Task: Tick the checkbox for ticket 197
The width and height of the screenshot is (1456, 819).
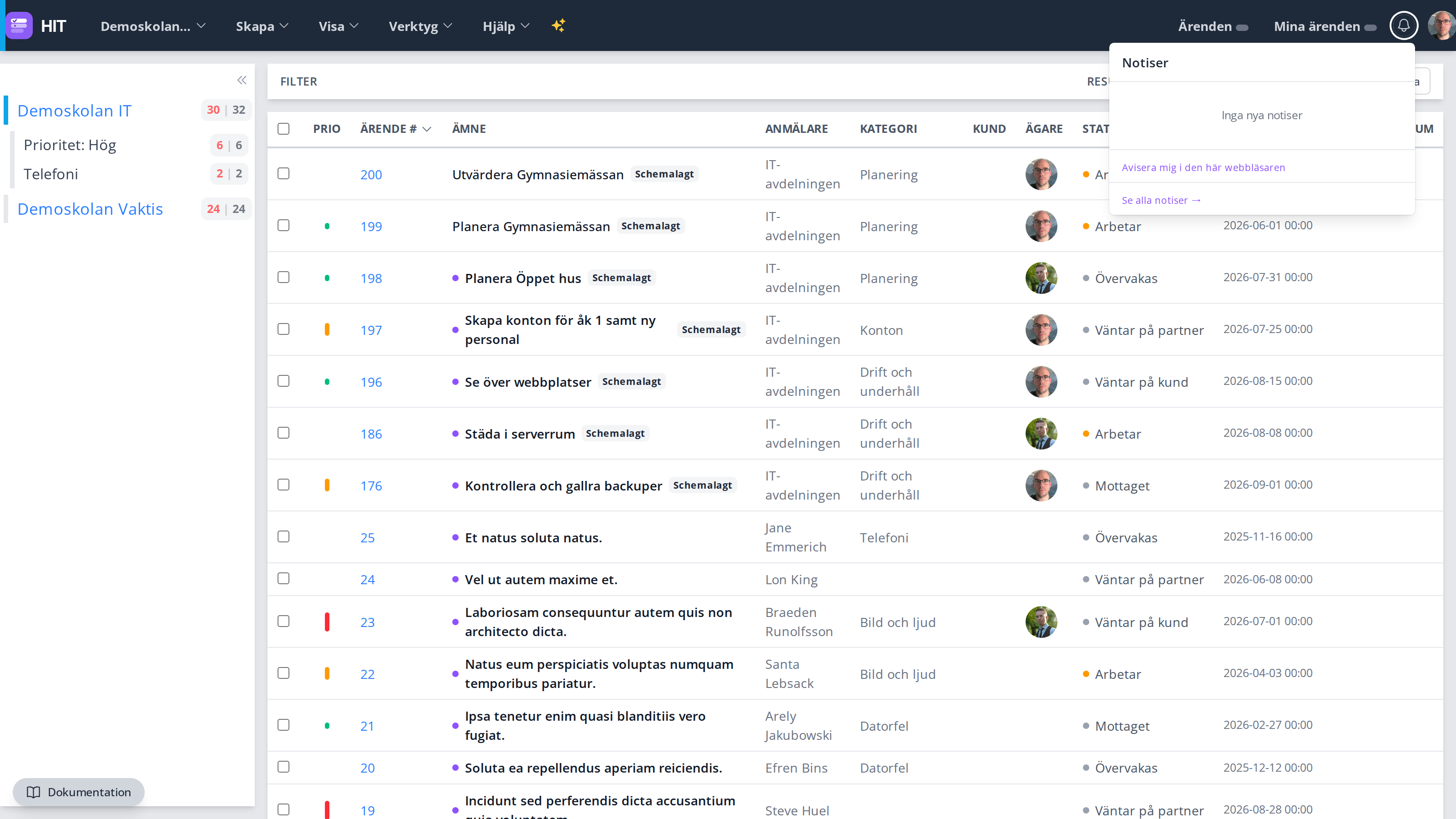Action: coord(283,329)
